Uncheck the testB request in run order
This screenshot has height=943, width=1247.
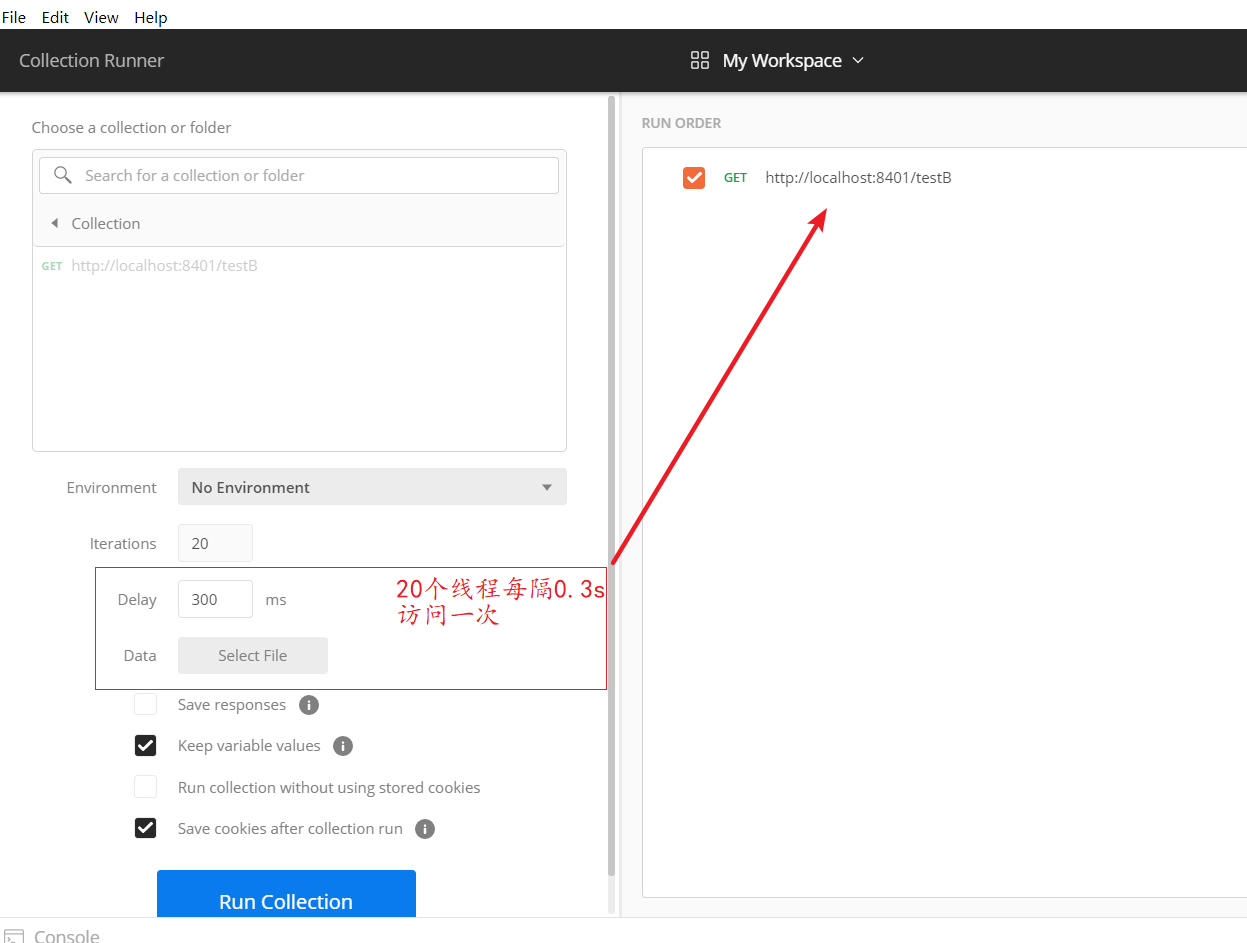tap(694, 177)
